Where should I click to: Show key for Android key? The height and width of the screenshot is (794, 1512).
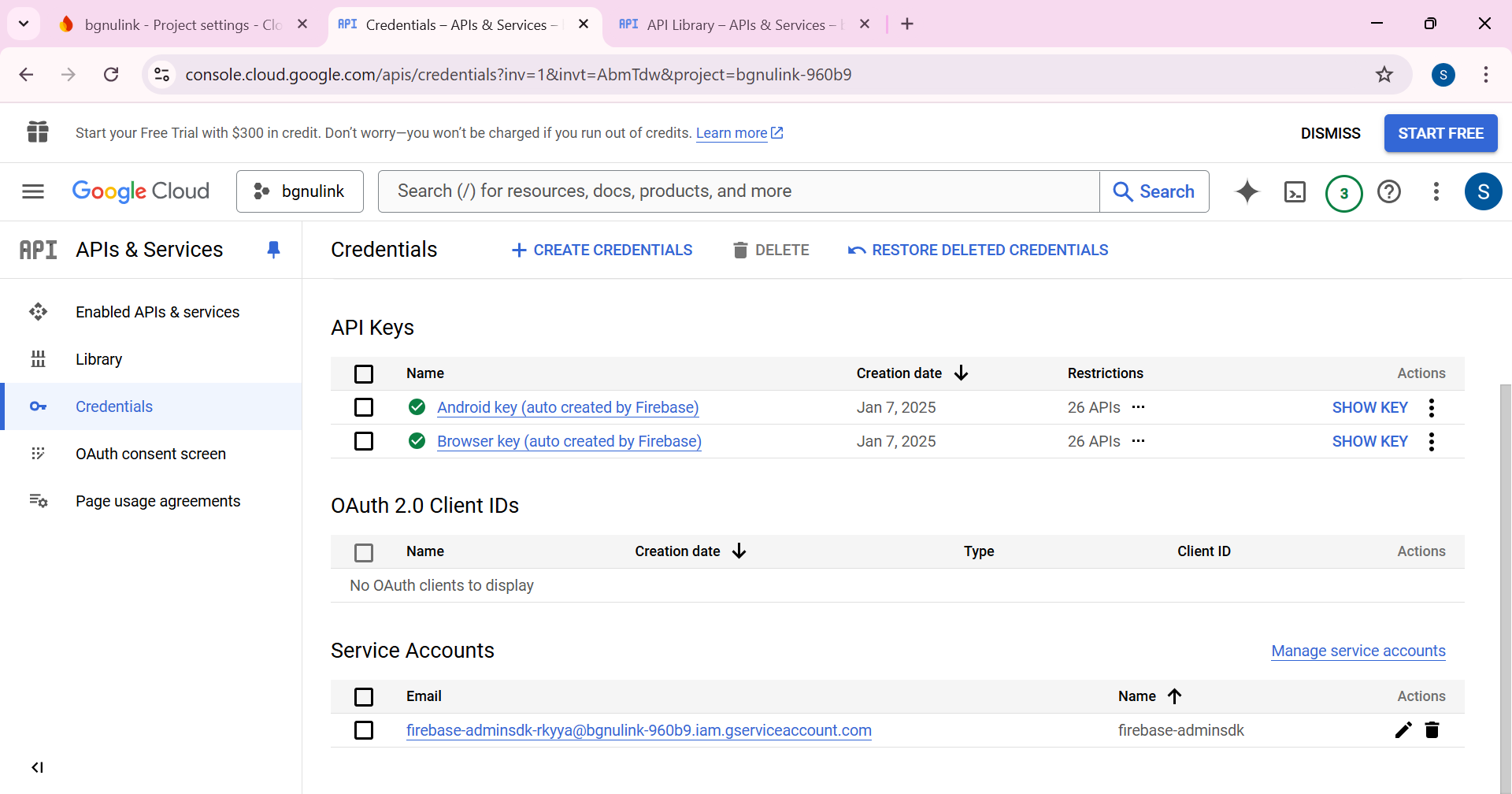(1369, 407)
